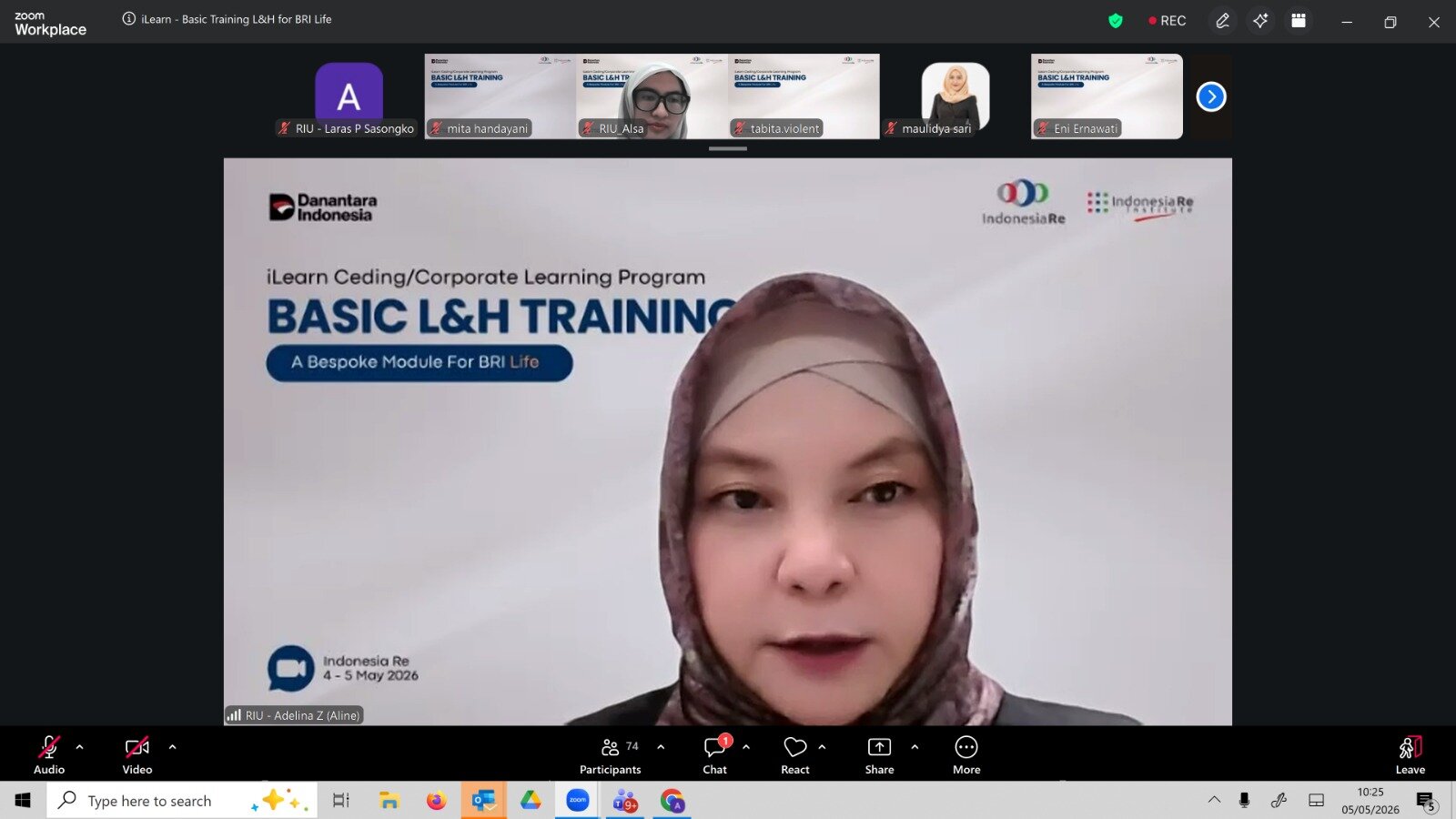
Task: Unmute the microphone with the Audio button
Action: pos(49,754)
